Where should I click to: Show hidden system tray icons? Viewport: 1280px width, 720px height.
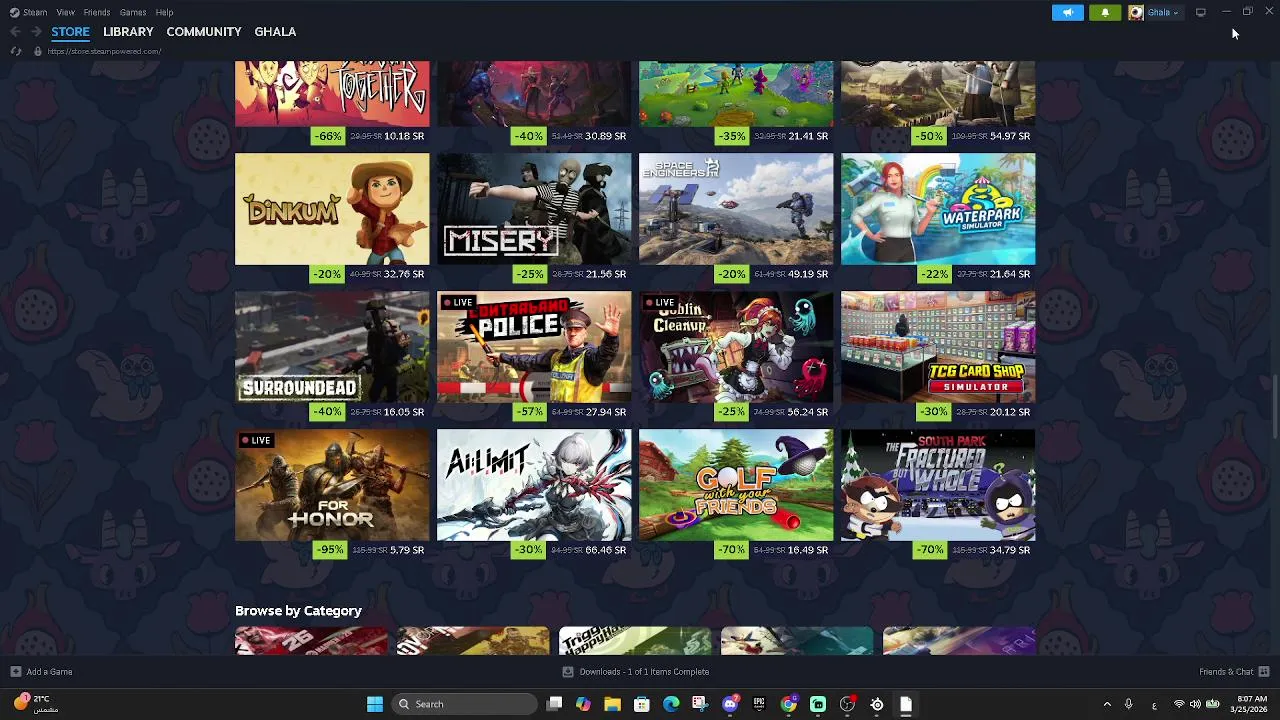pos(1107,704)
